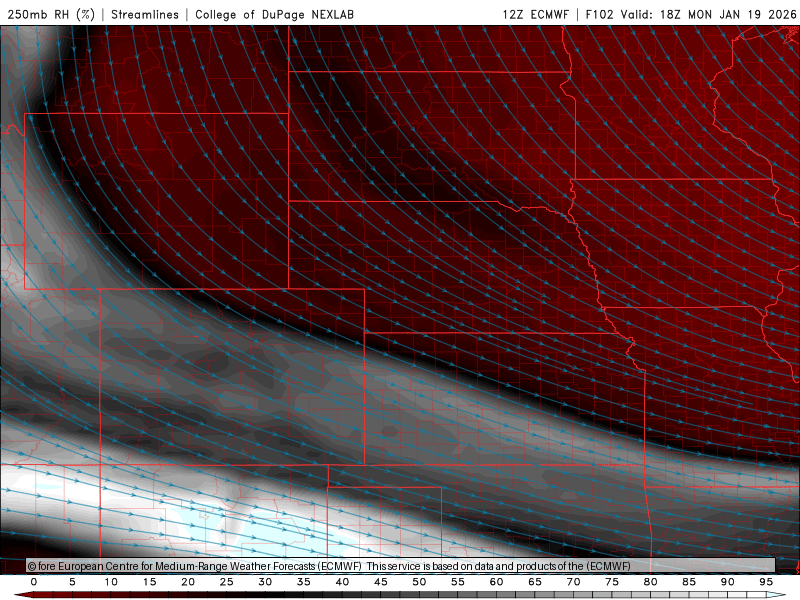Select the "10" value on the color scale

pos(111,582)
